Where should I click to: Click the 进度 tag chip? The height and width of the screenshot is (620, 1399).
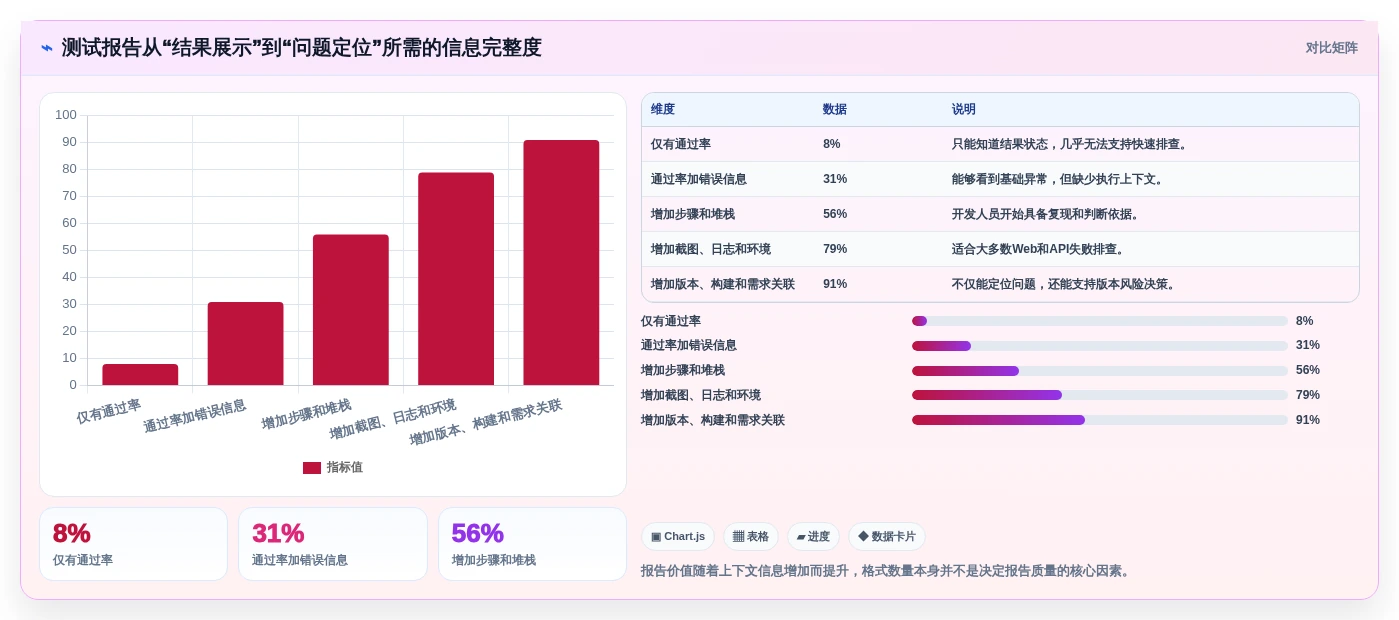point(813,536)
